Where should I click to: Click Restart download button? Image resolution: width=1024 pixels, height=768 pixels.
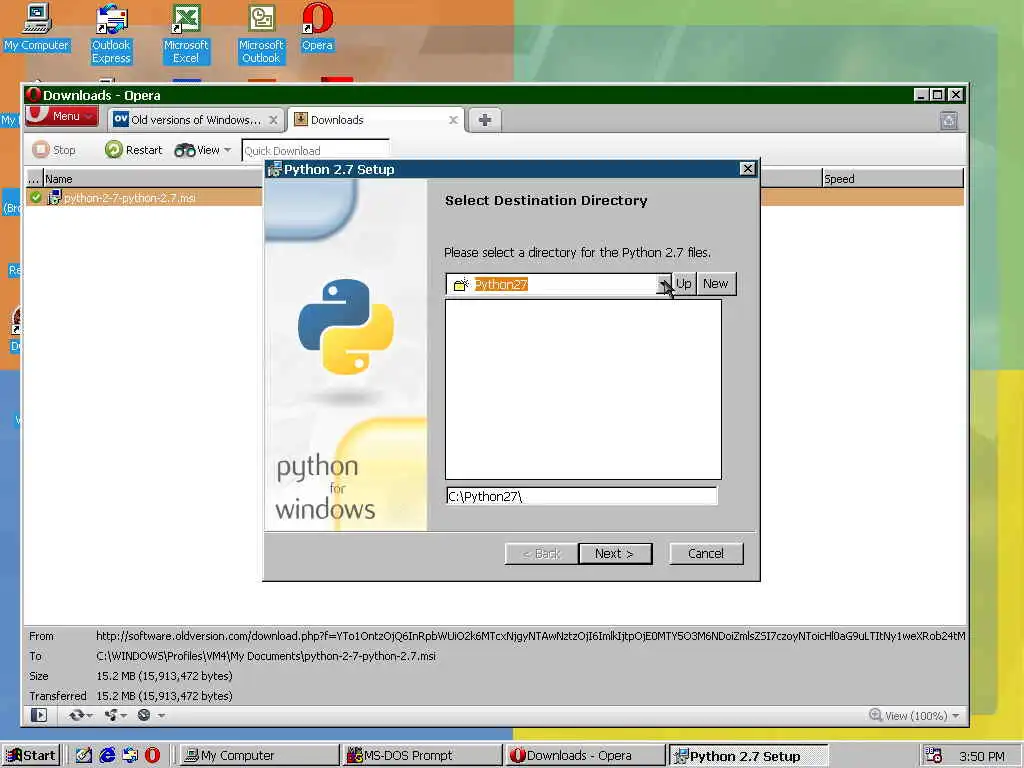point(133,150)
